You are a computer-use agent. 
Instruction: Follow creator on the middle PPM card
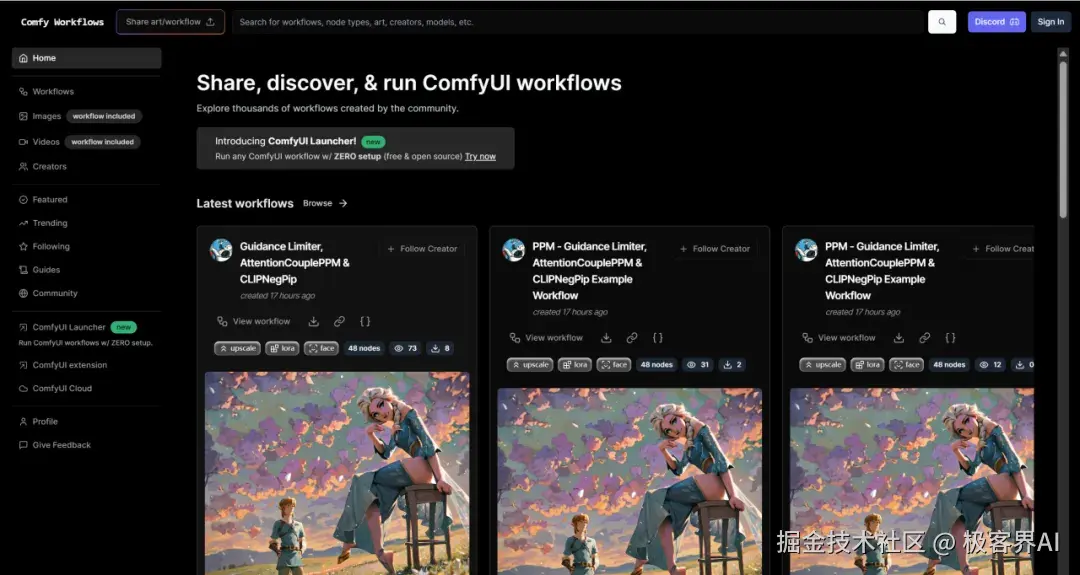[x=715, y=249]
